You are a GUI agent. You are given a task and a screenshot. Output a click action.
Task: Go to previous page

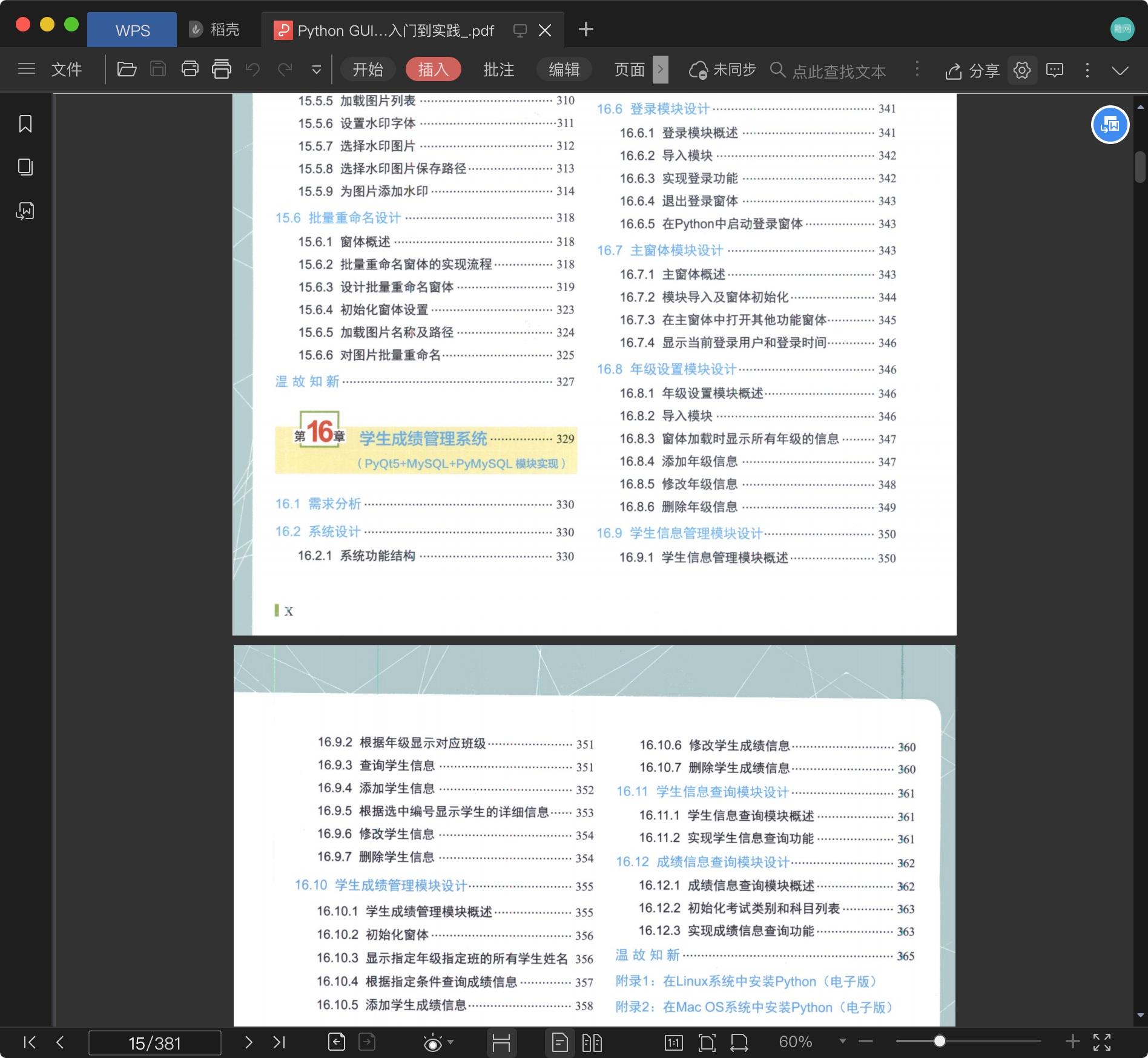click(x=60, y=1042)
